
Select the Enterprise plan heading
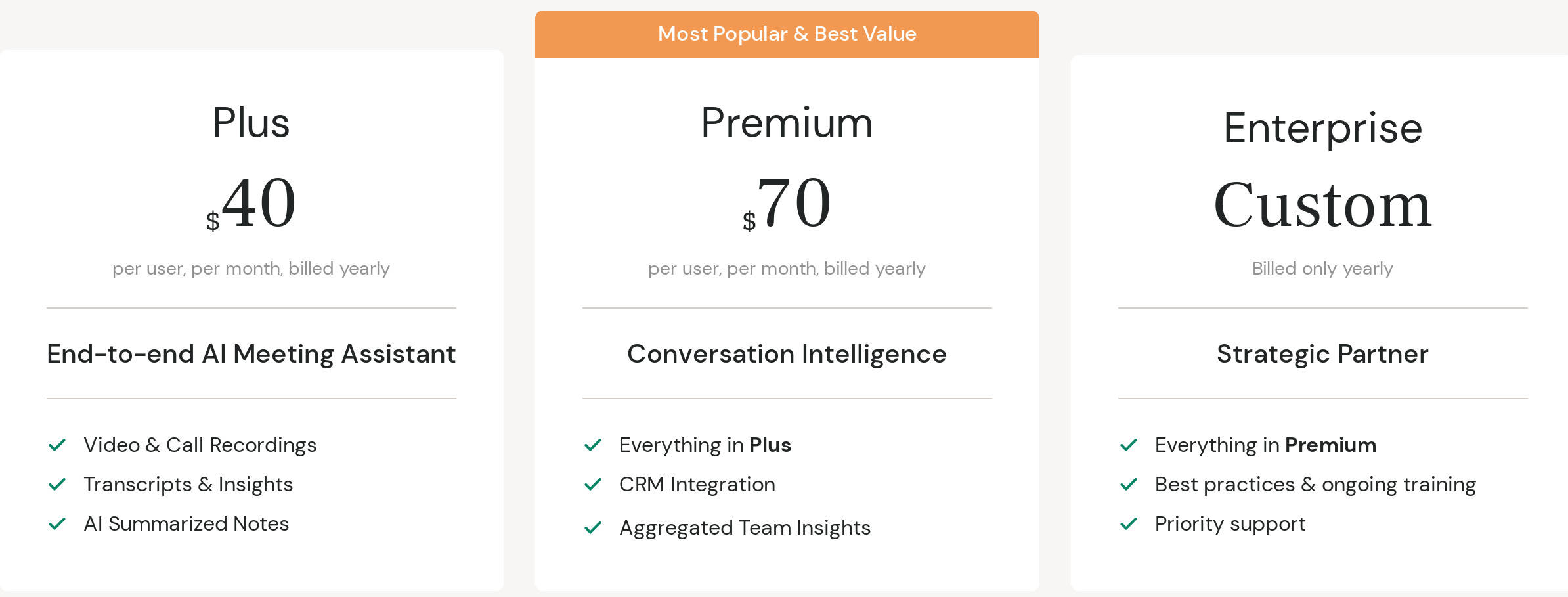click(1322, 127)
